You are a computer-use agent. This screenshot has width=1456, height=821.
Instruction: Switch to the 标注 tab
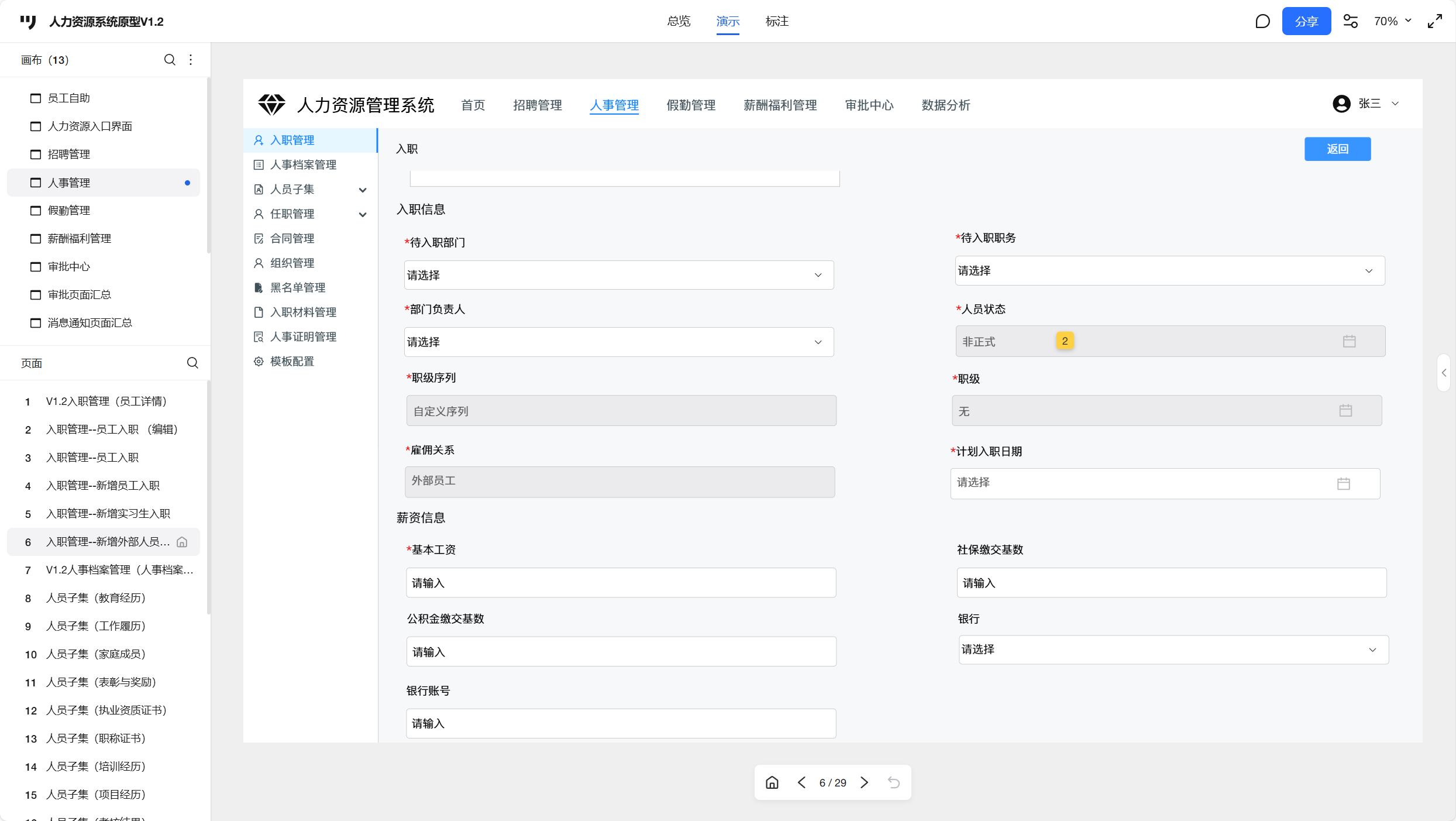[x=777, y=22]
